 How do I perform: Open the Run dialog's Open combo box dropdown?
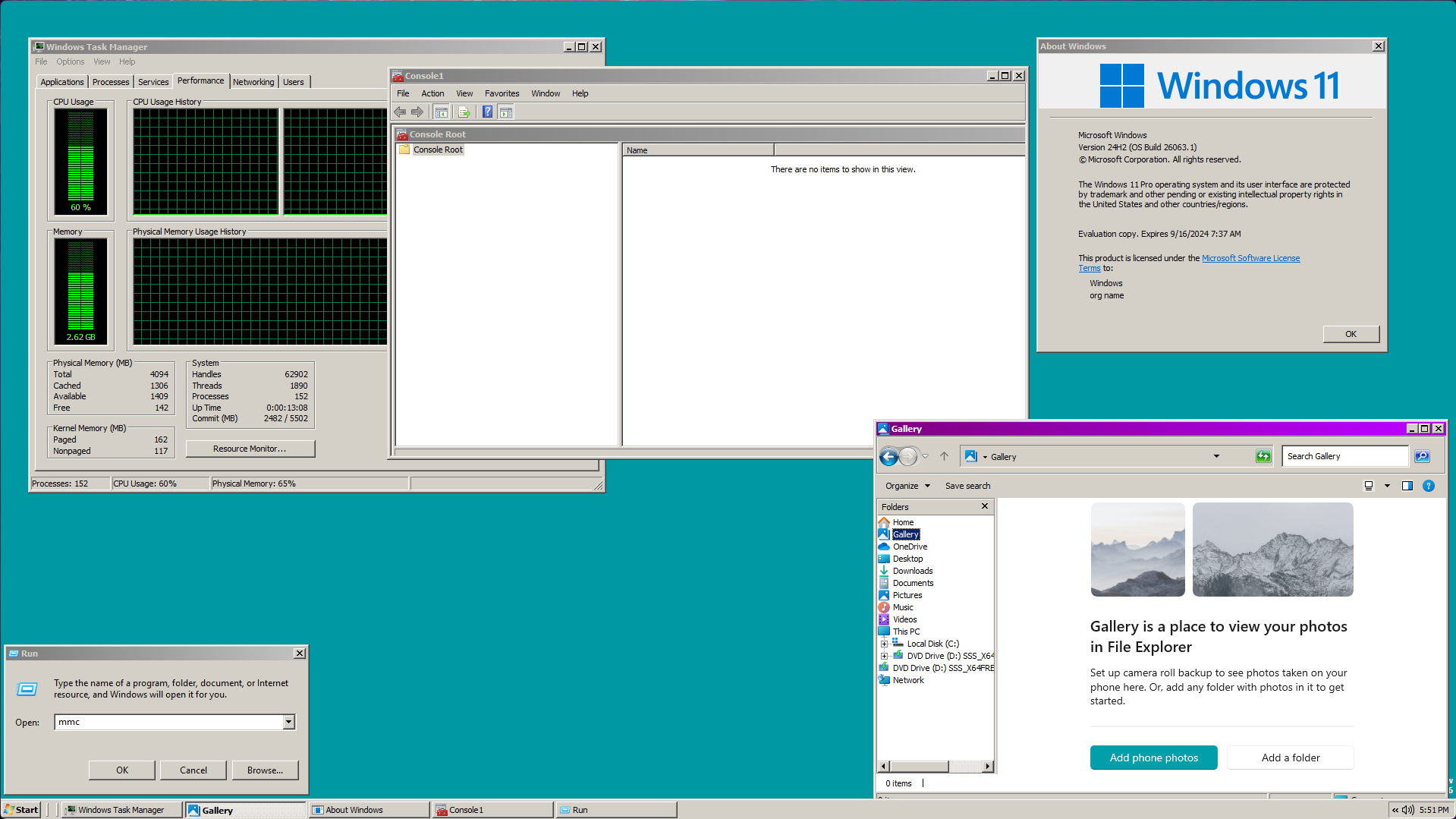point(288,723)
